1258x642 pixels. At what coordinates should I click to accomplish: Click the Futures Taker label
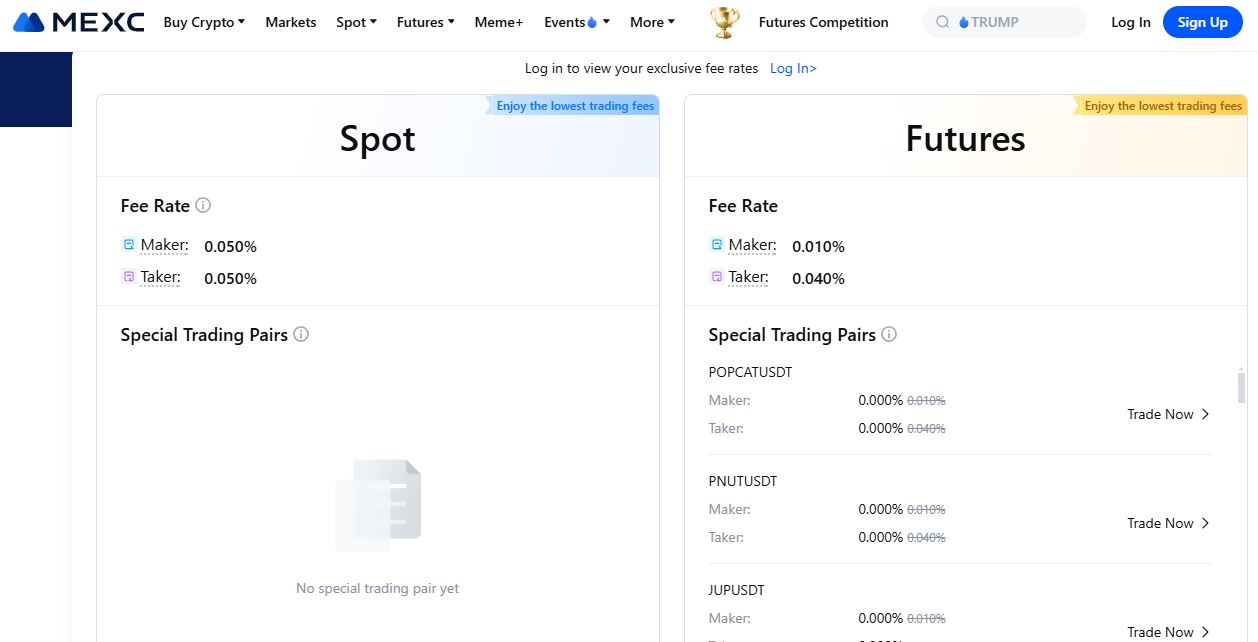click(748, 277)
